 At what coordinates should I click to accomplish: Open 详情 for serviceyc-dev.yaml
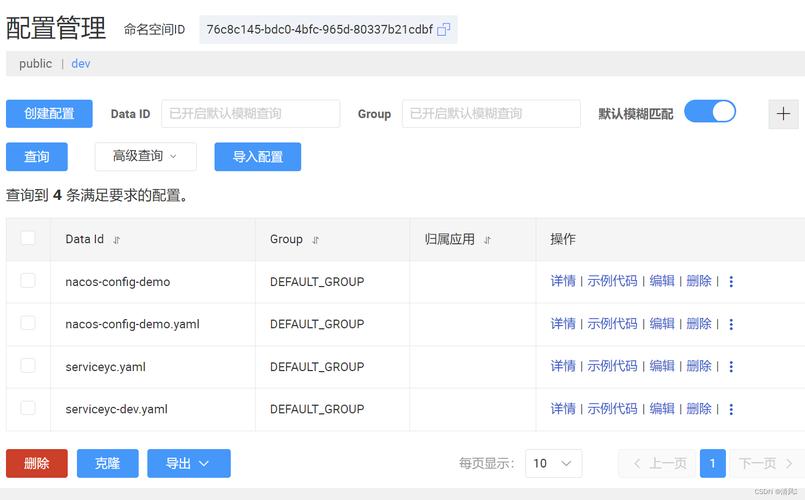pos(563,409)
